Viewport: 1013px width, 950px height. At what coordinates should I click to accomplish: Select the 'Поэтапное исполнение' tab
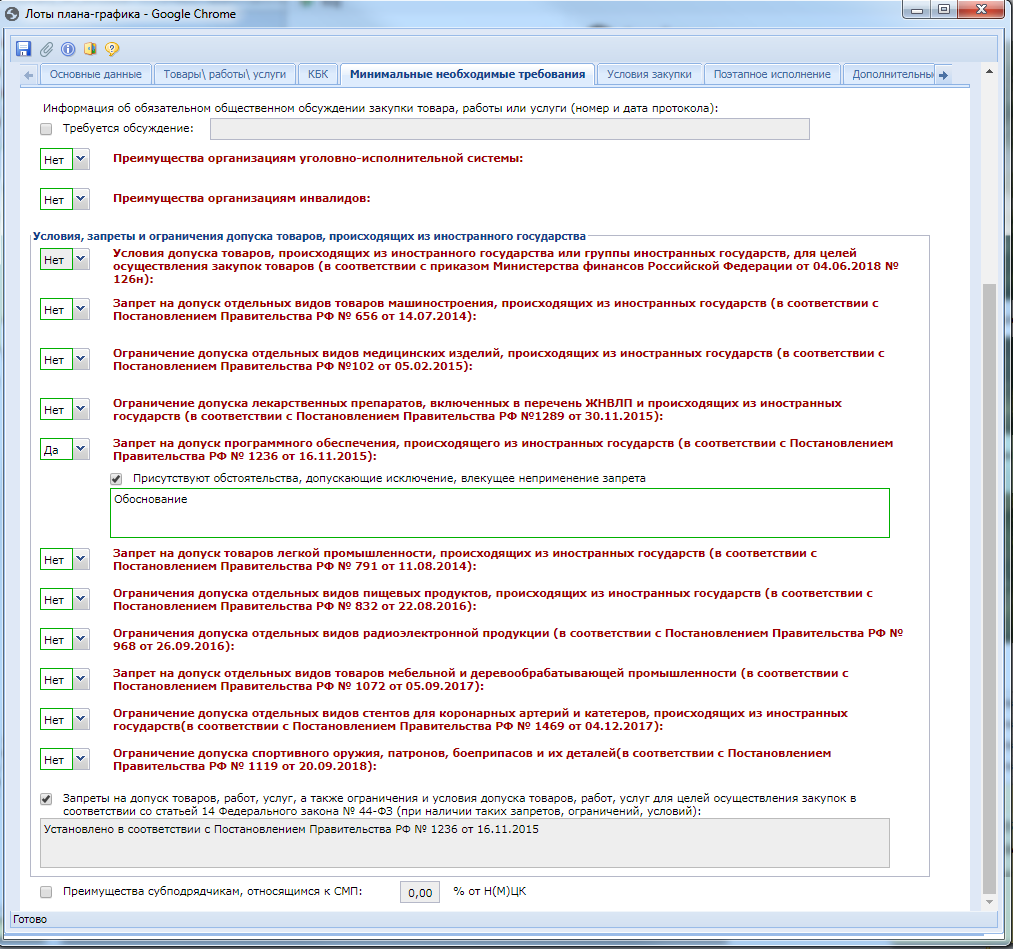coord(772,74)
